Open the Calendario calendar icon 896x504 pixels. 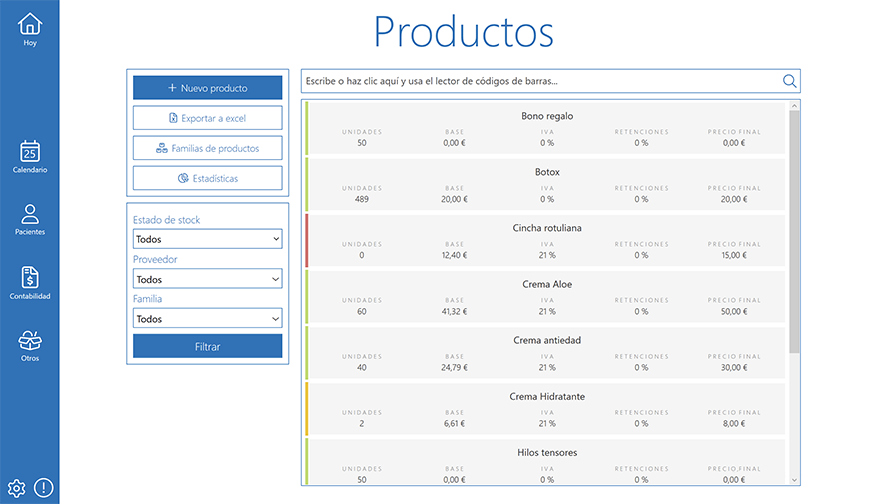[30, 152]
